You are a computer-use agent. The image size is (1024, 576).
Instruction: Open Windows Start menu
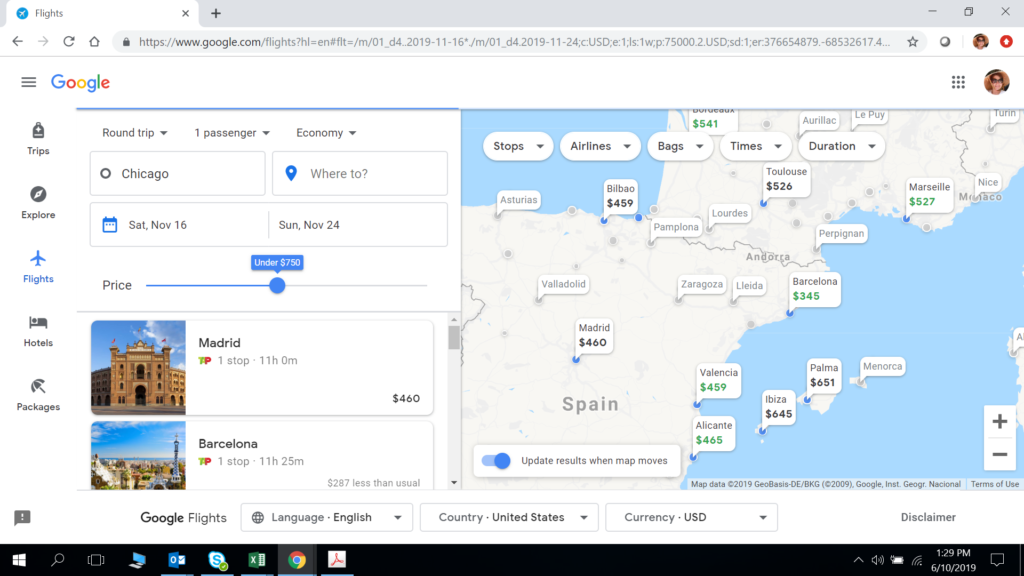[19, 560]
